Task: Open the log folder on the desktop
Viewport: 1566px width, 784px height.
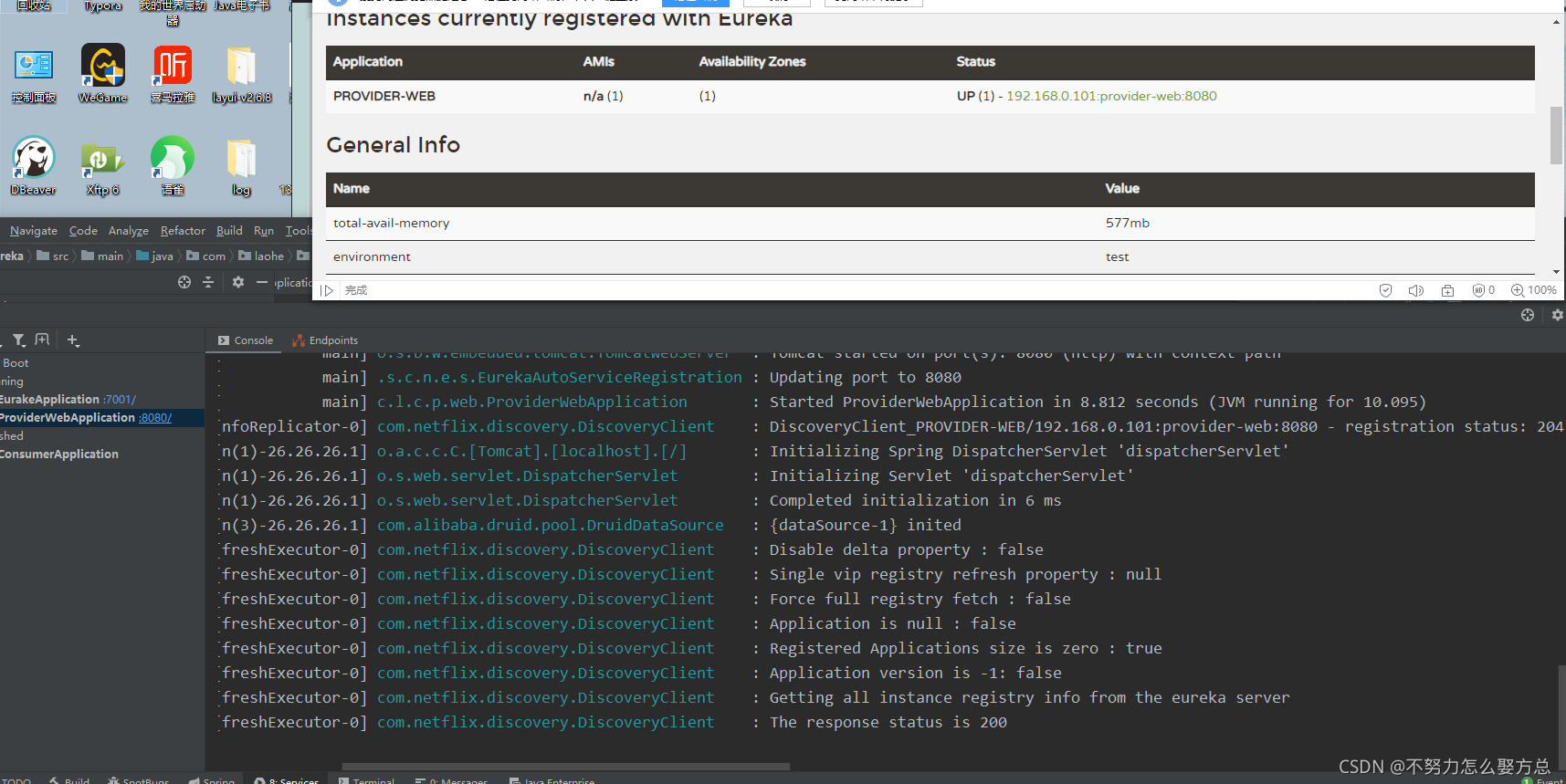Action: (241, 166)
